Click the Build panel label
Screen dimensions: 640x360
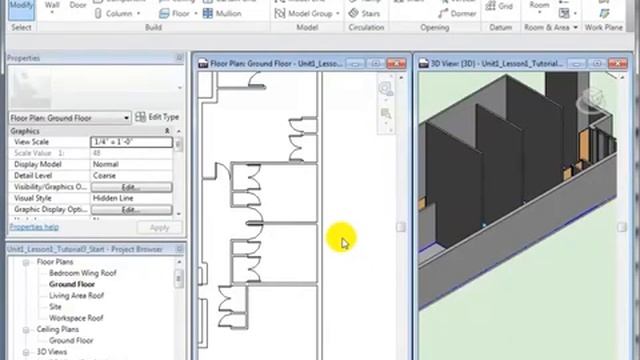pos(153,27)
